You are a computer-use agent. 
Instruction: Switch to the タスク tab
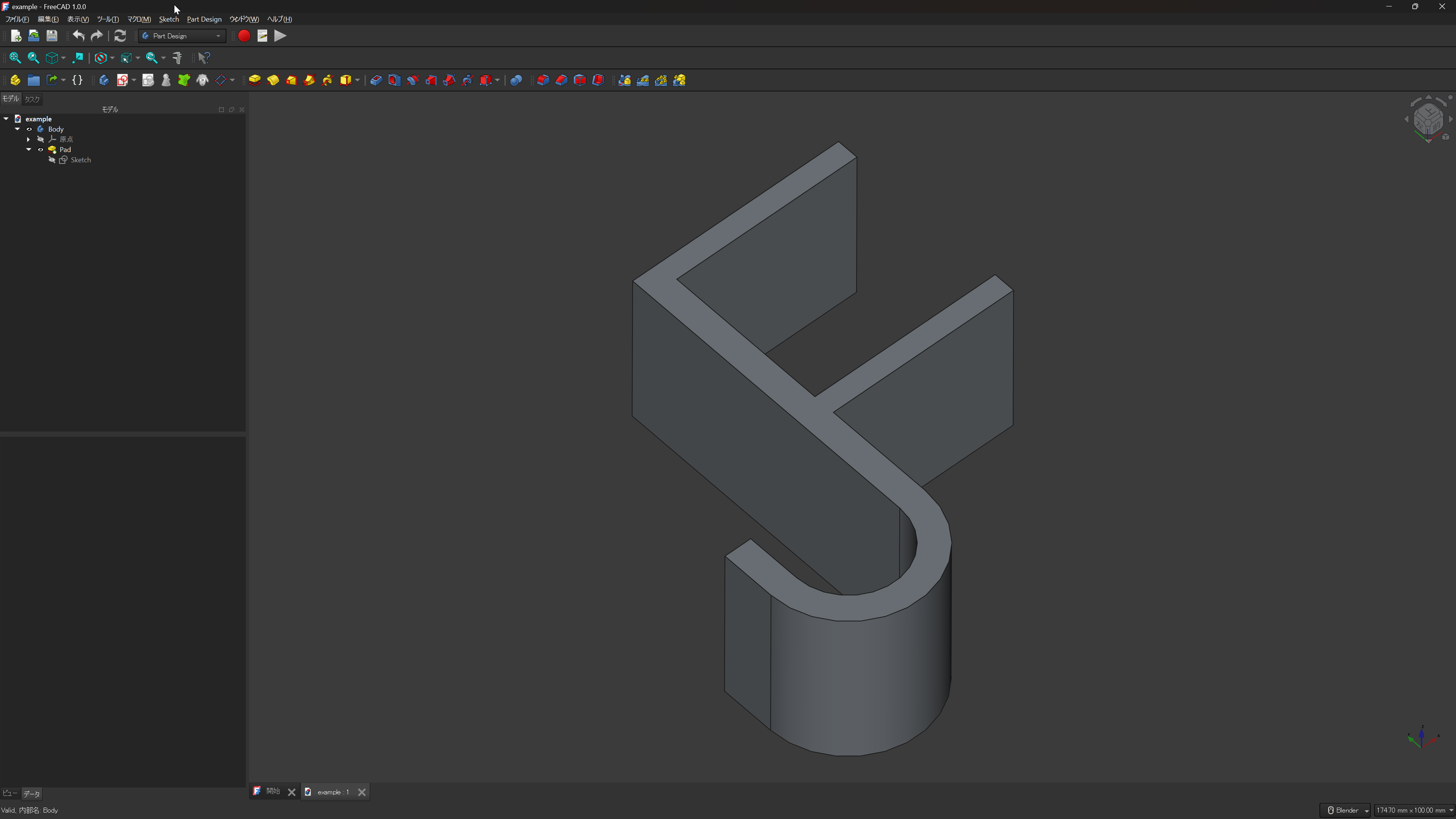[32, 99]
